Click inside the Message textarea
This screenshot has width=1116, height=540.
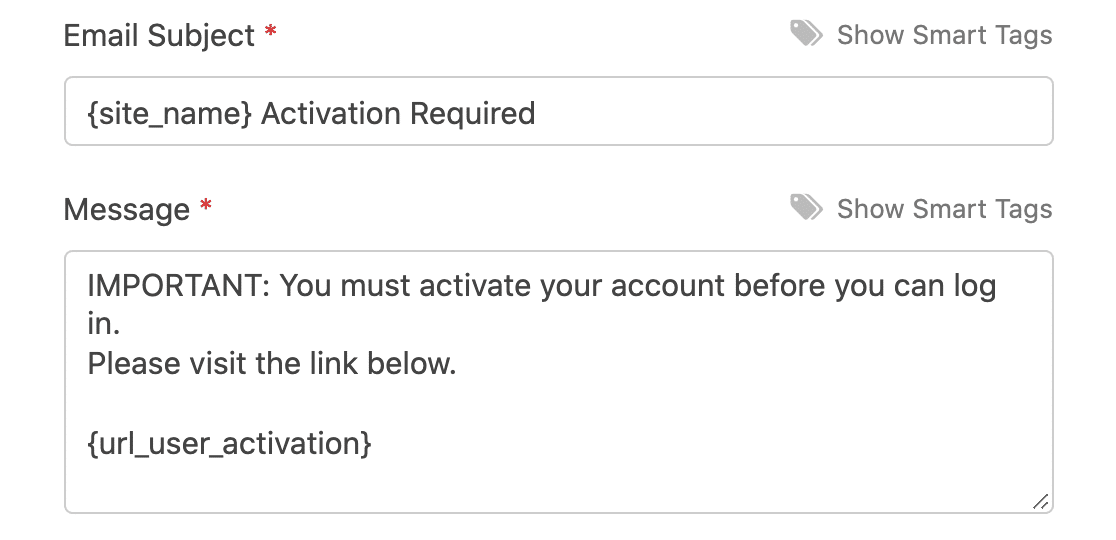(x=559, y=382)
